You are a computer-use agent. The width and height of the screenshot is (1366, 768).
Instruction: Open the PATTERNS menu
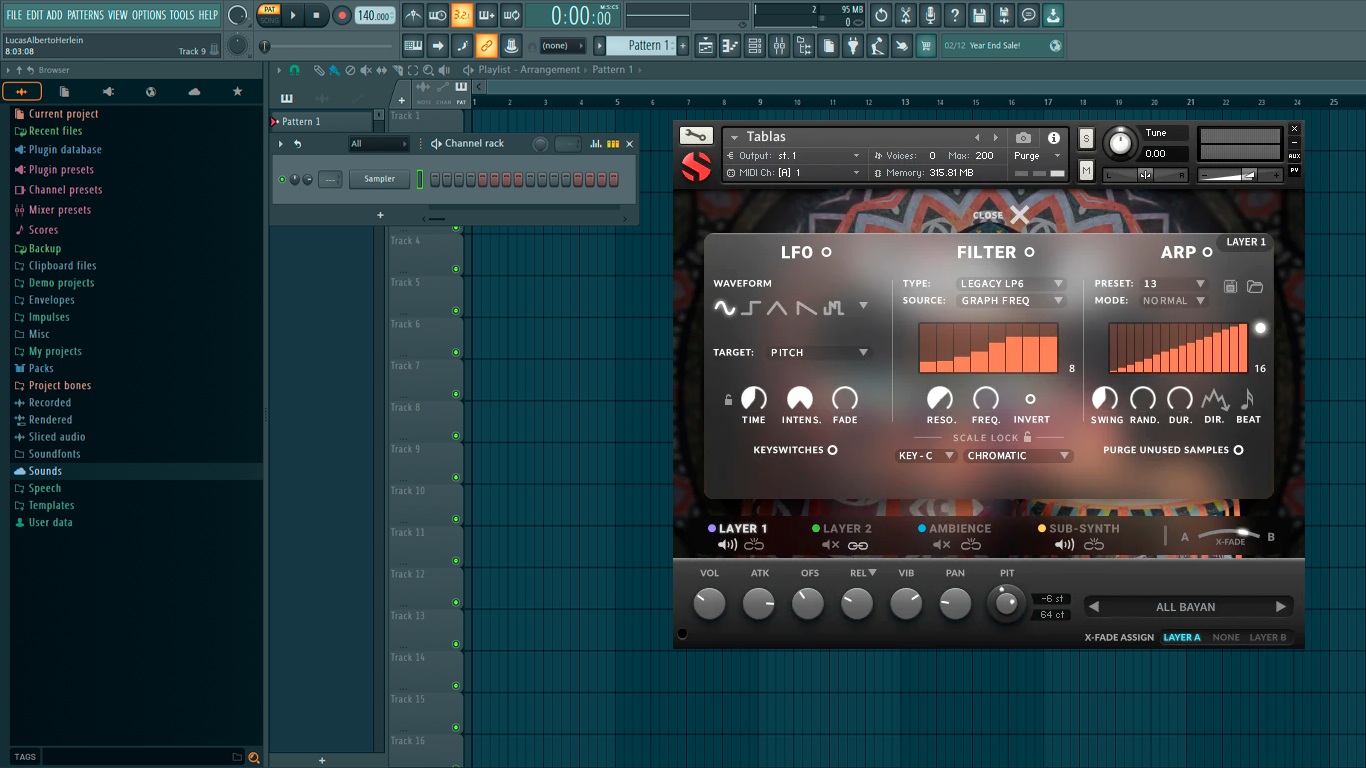84,15
